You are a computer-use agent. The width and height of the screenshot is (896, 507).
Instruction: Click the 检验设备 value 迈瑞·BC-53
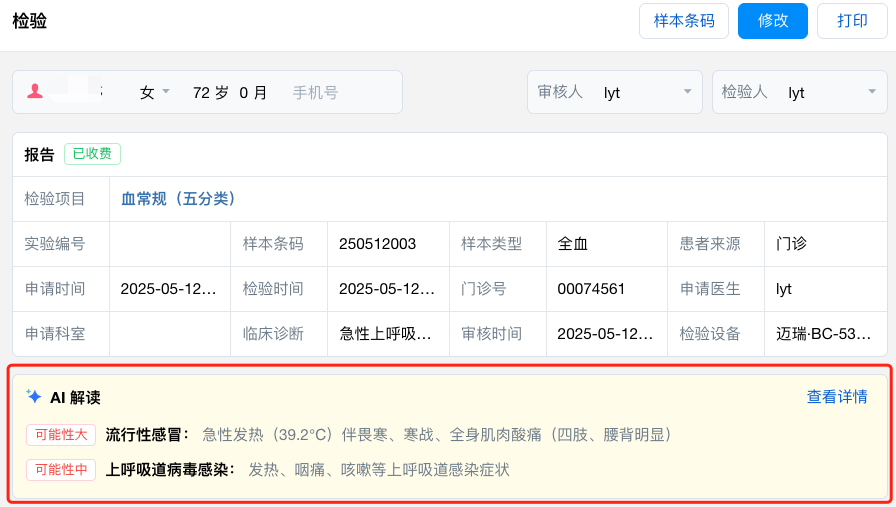[823, 334]
